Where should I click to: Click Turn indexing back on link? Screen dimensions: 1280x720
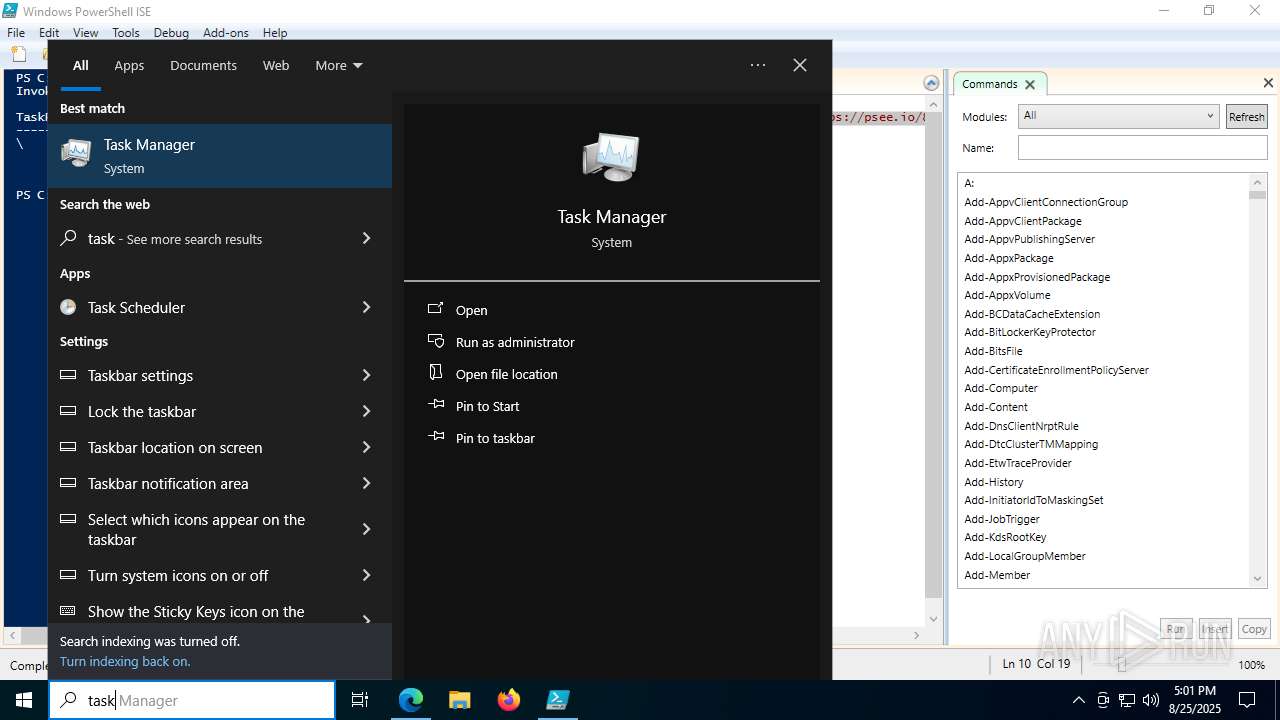(x=125, y=661)
